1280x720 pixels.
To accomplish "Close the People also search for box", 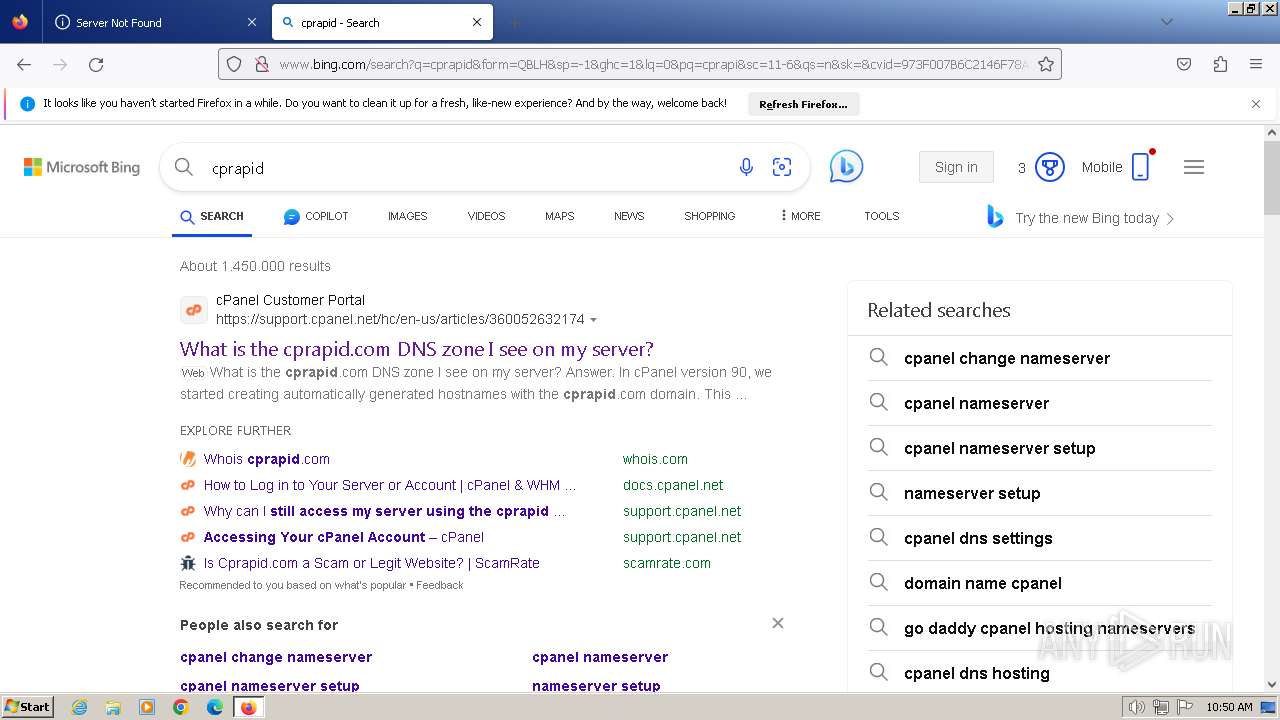I will click(x=778, y=623).
